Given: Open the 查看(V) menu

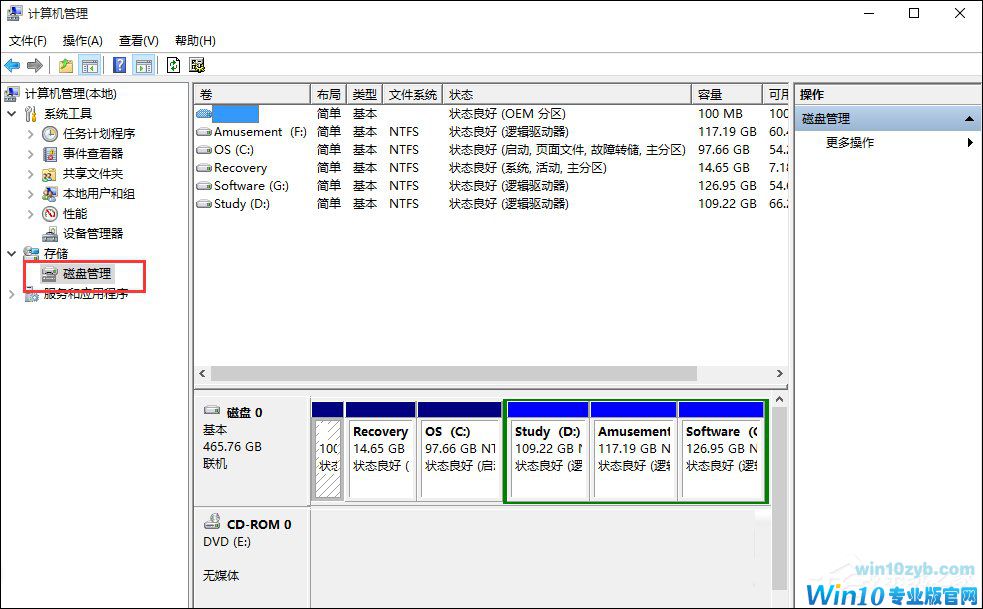Looking at the screenshot, I should 137,40.
